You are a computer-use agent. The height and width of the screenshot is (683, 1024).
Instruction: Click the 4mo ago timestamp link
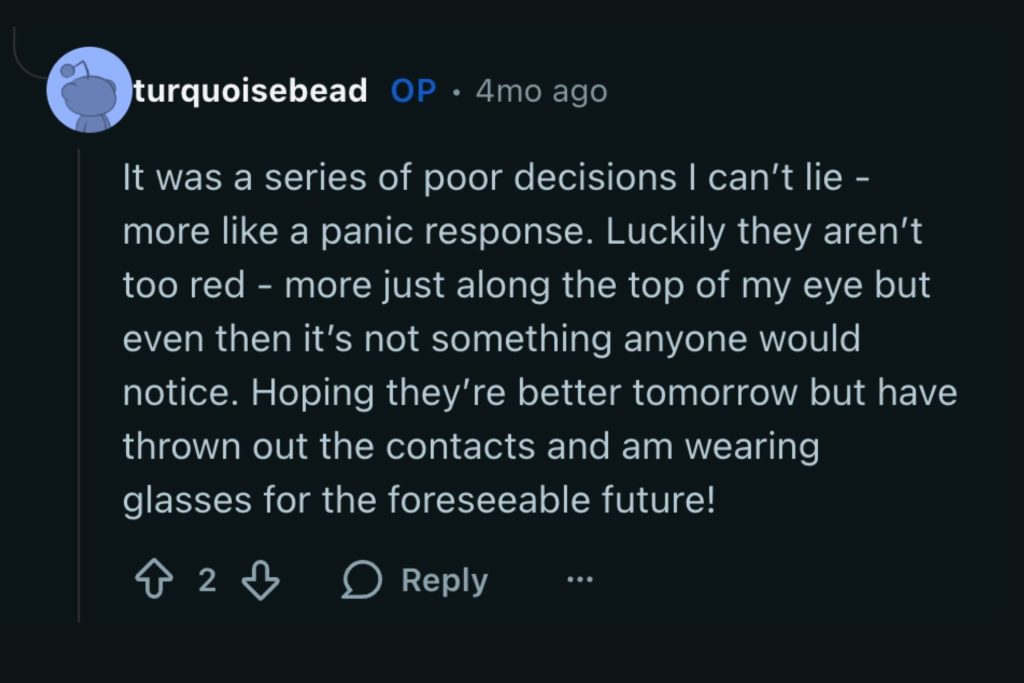[541, 90]
